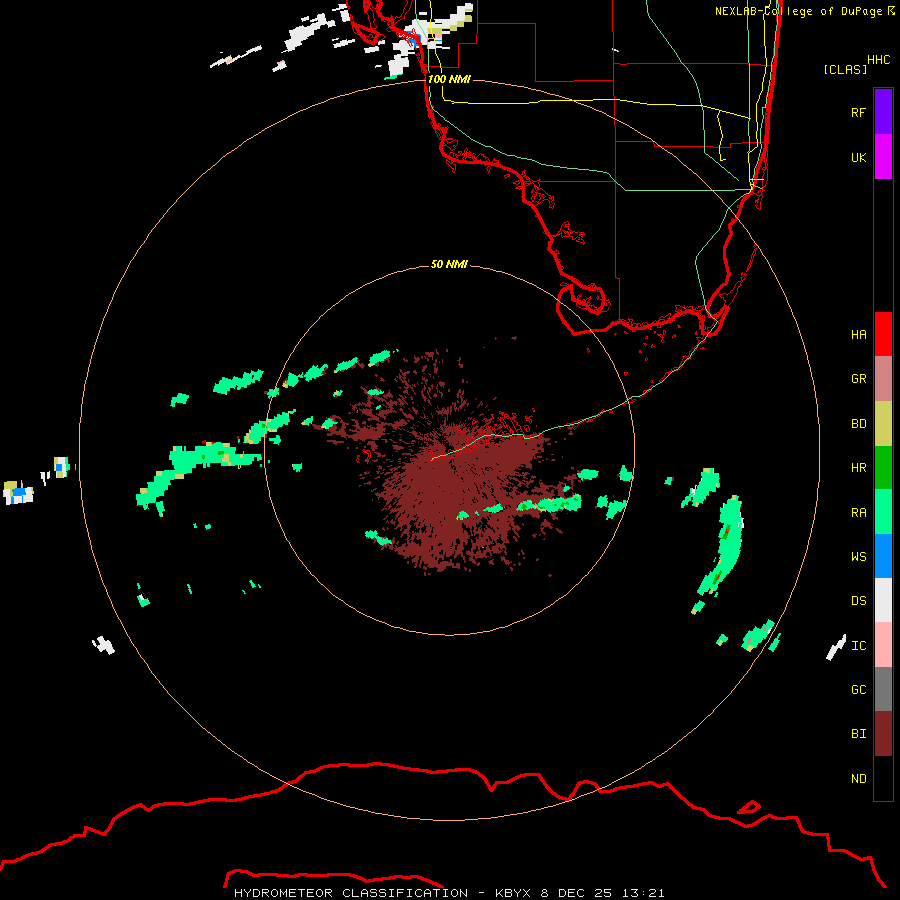Click the NEXLAB-College of DuPage credit text
Viewport: 900px width, 900px height.
click(x=798, y=11)
